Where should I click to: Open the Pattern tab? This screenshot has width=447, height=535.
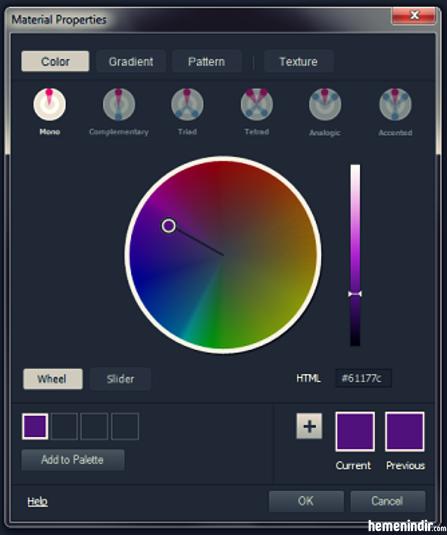[206, 61]
